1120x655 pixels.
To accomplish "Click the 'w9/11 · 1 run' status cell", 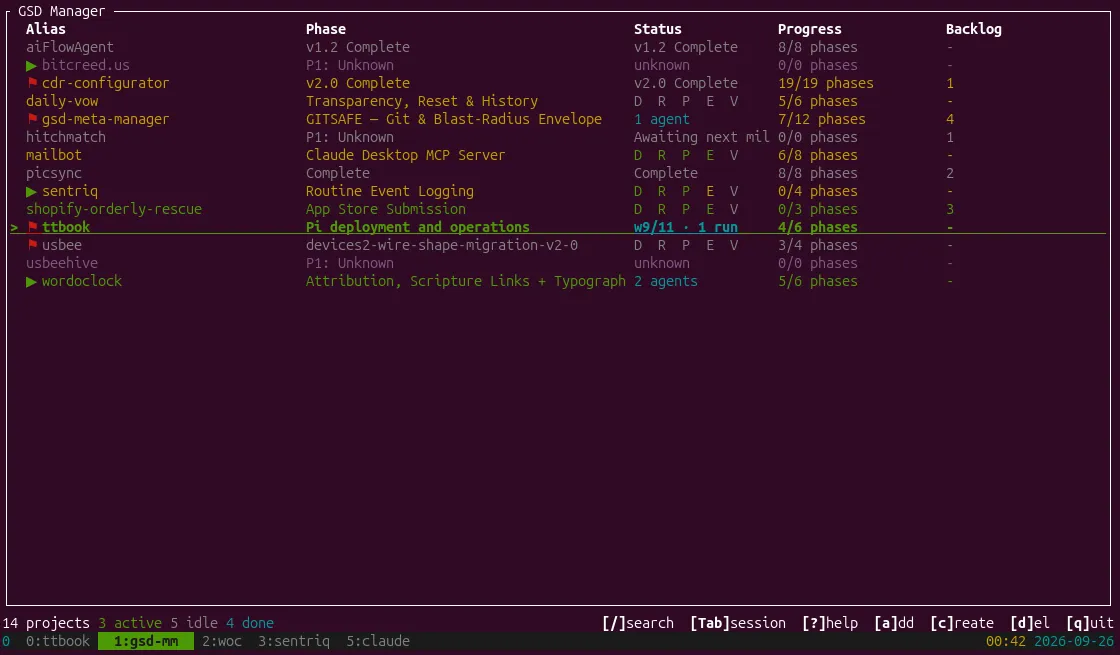I will coord(686,227).
